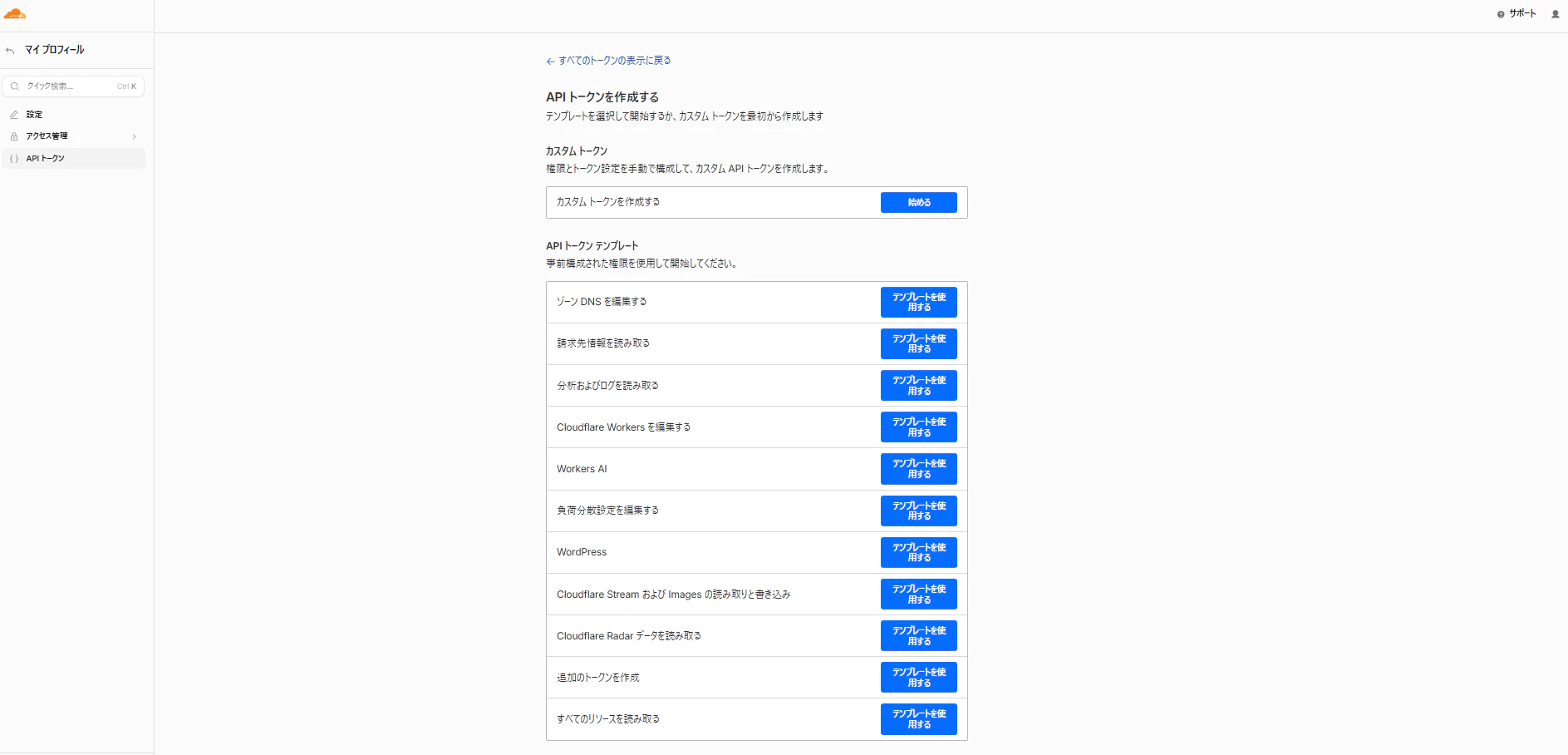The image size is (1568, 755).
Task: Open the サポート help menu
Action: (x=1516, y=13)
